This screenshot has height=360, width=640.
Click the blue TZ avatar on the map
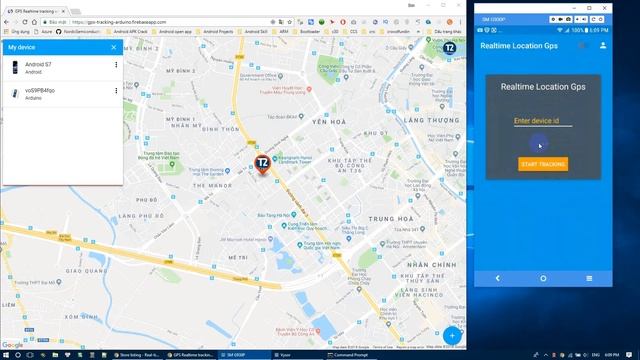[449, 48]
